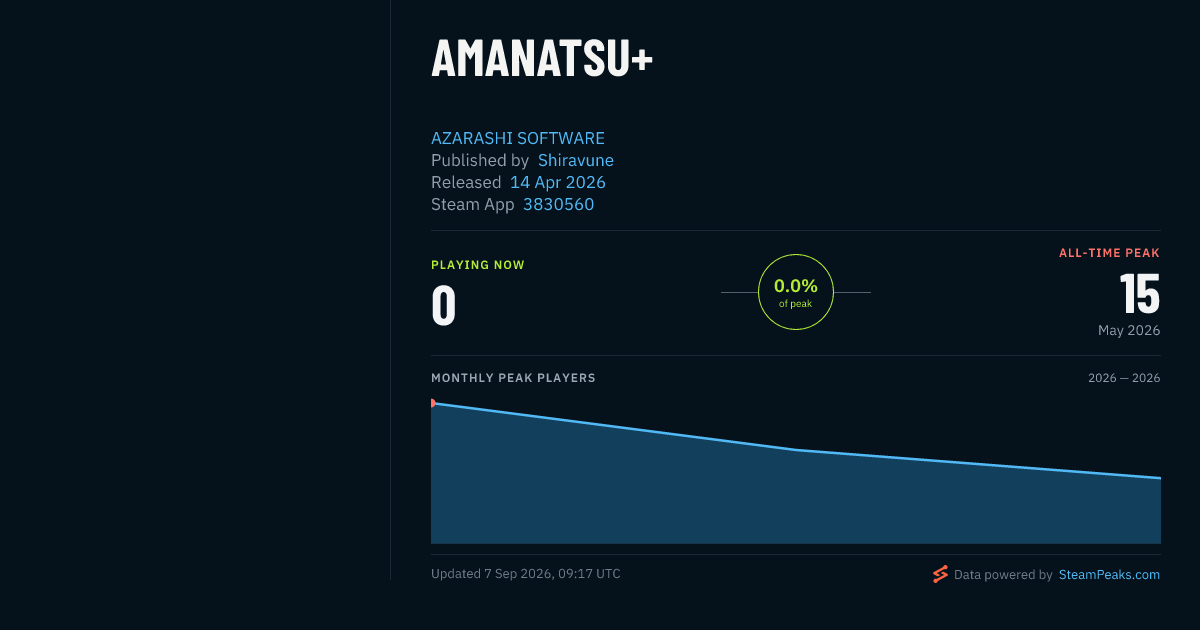Click the 2026 — 2026 date range
Screen dimensions: 1200x630
[x=1124, y=378]
